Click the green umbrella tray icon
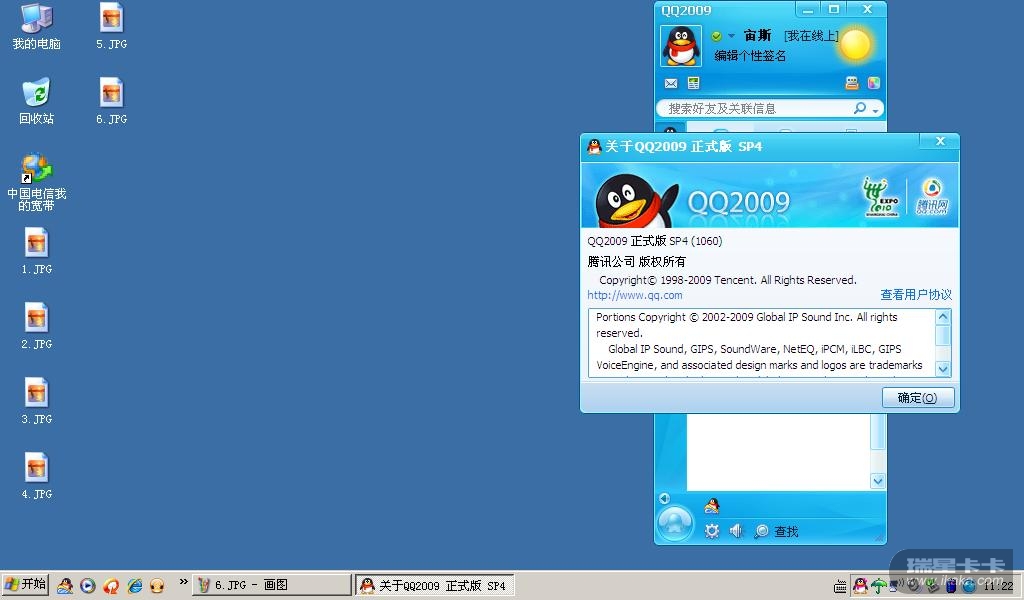The image size is (1024, 600). click(878, 586)
